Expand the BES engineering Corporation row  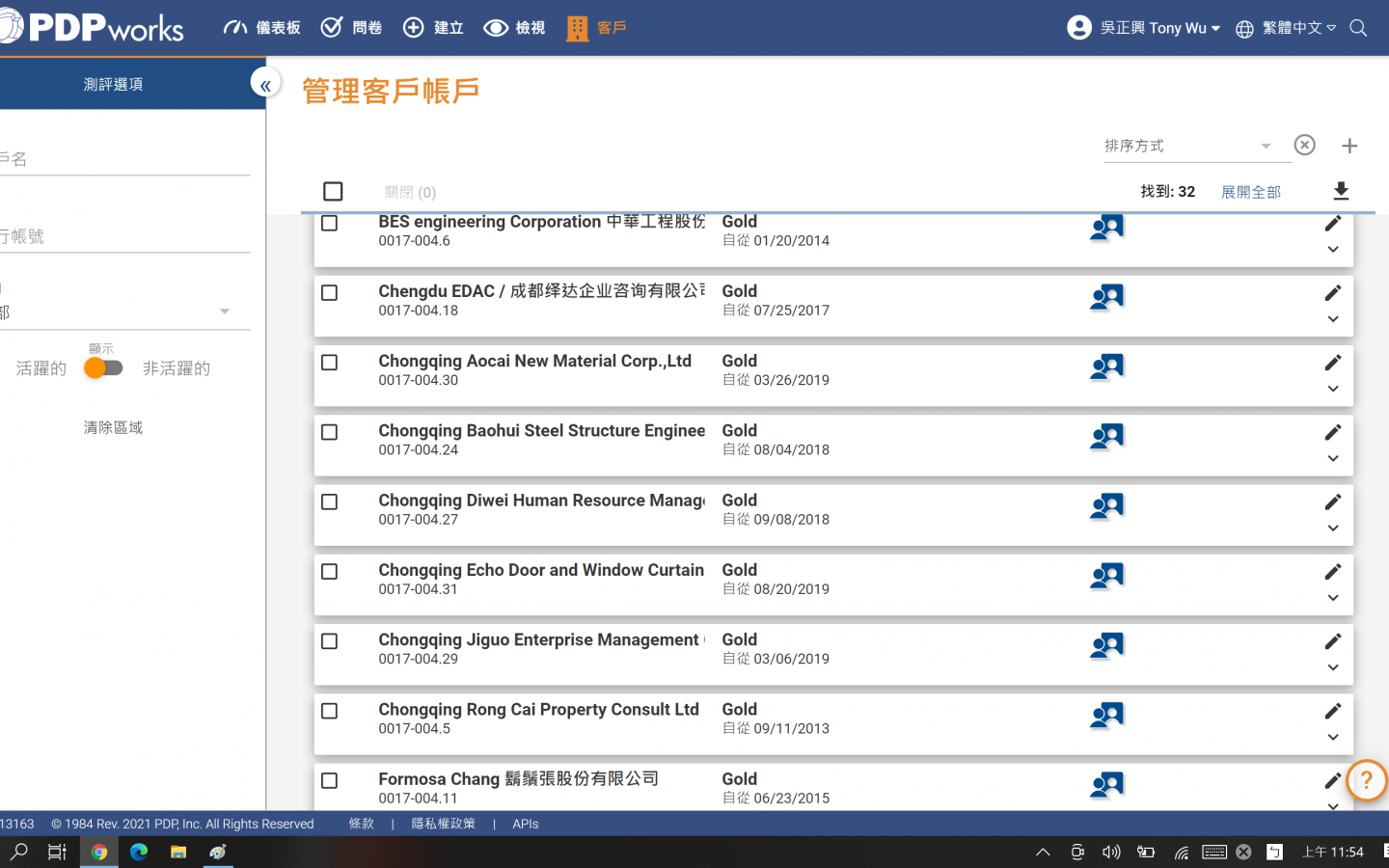pyautogui.click(x=1333, y=249)
